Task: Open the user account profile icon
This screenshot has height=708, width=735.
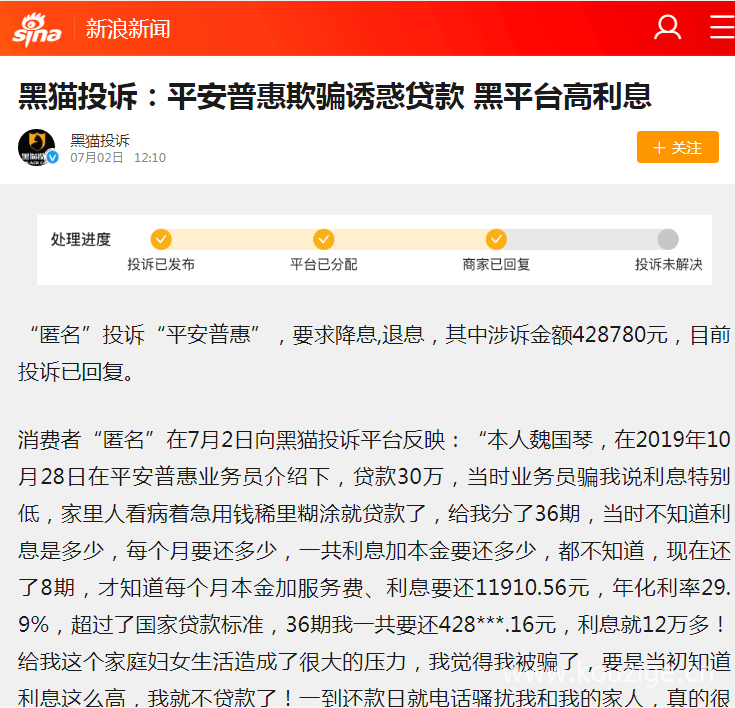Action: pos(667,28)
